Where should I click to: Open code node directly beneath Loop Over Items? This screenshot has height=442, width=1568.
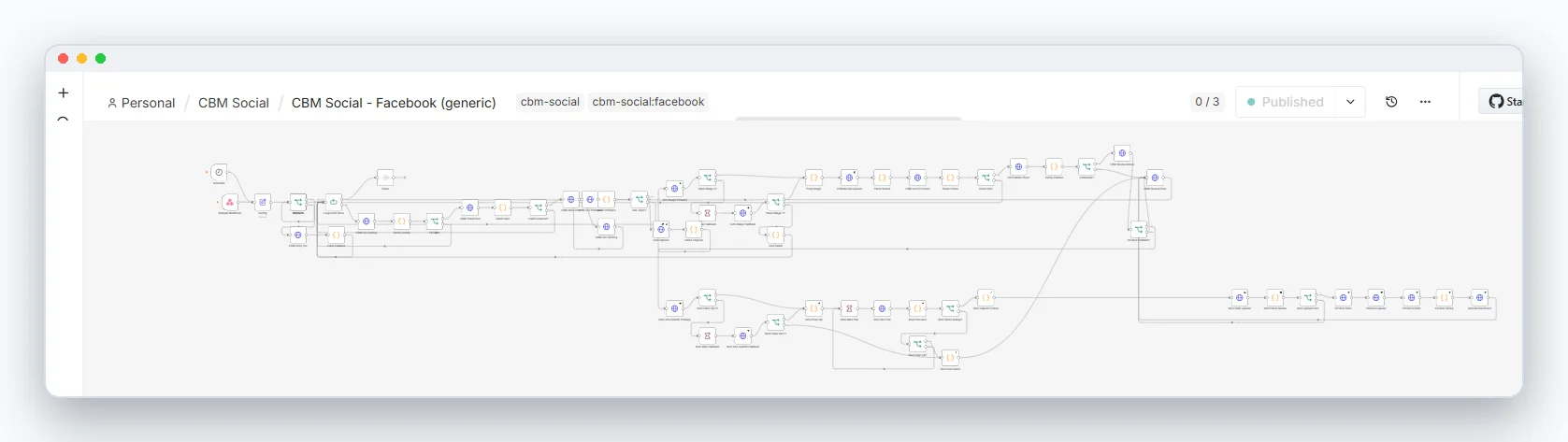[x=336, y=235]
